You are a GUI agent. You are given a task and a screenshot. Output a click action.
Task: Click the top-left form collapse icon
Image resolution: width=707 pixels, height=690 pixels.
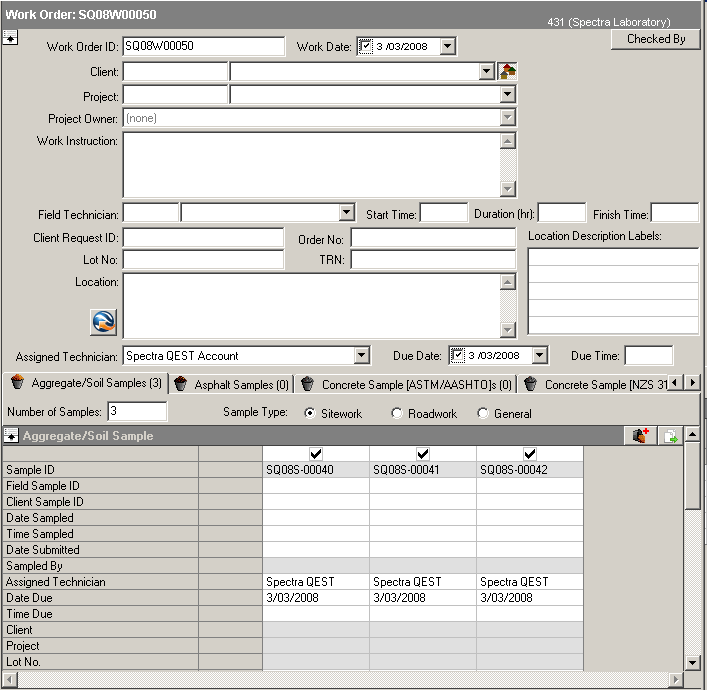coord(10,38)
